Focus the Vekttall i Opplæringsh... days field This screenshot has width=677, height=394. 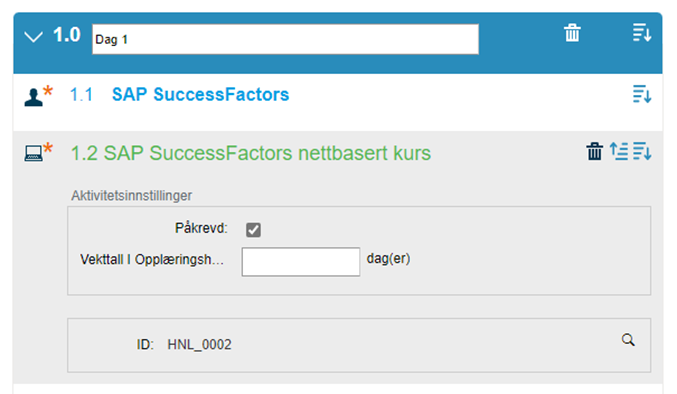click(301, 262)
